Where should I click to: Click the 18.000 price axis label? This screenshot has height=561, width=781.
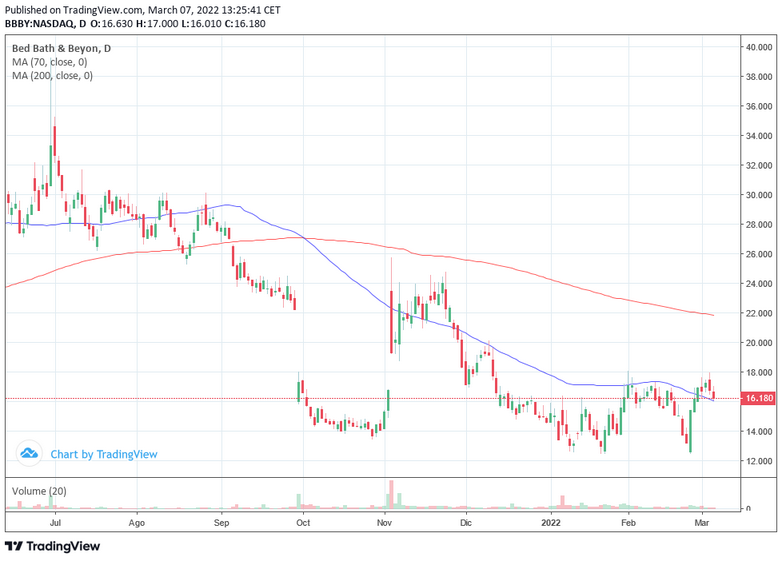click(759, 372)
